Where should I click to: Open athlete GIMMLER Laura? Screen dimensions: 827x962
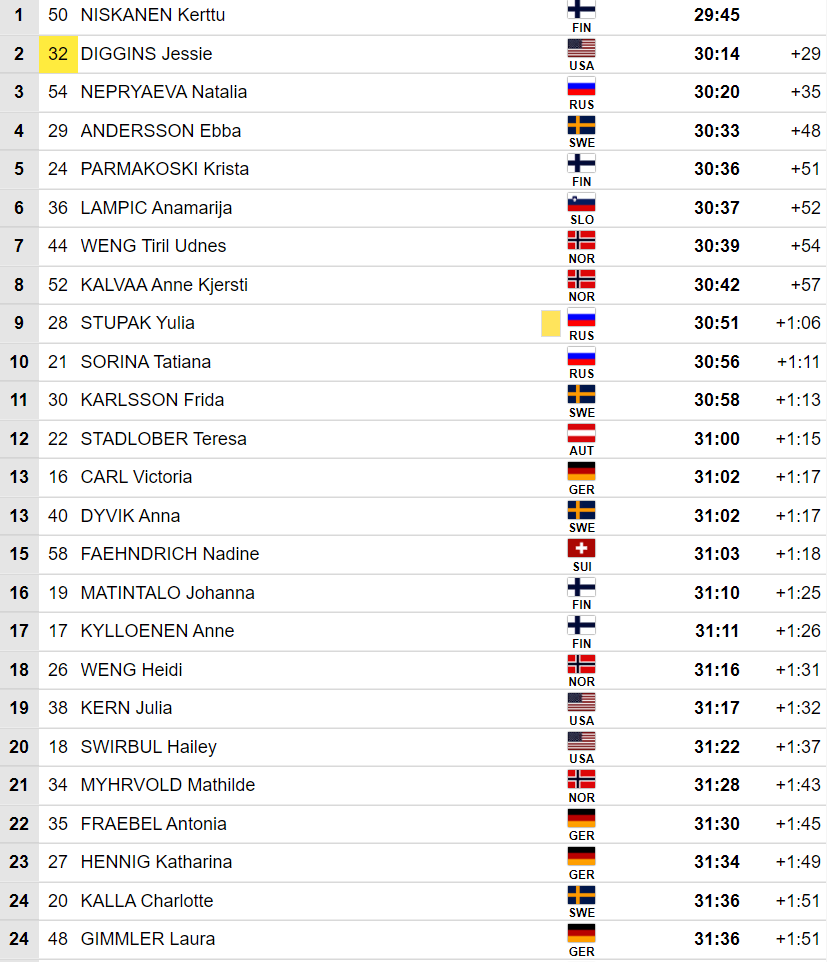(x=148, y=939)
